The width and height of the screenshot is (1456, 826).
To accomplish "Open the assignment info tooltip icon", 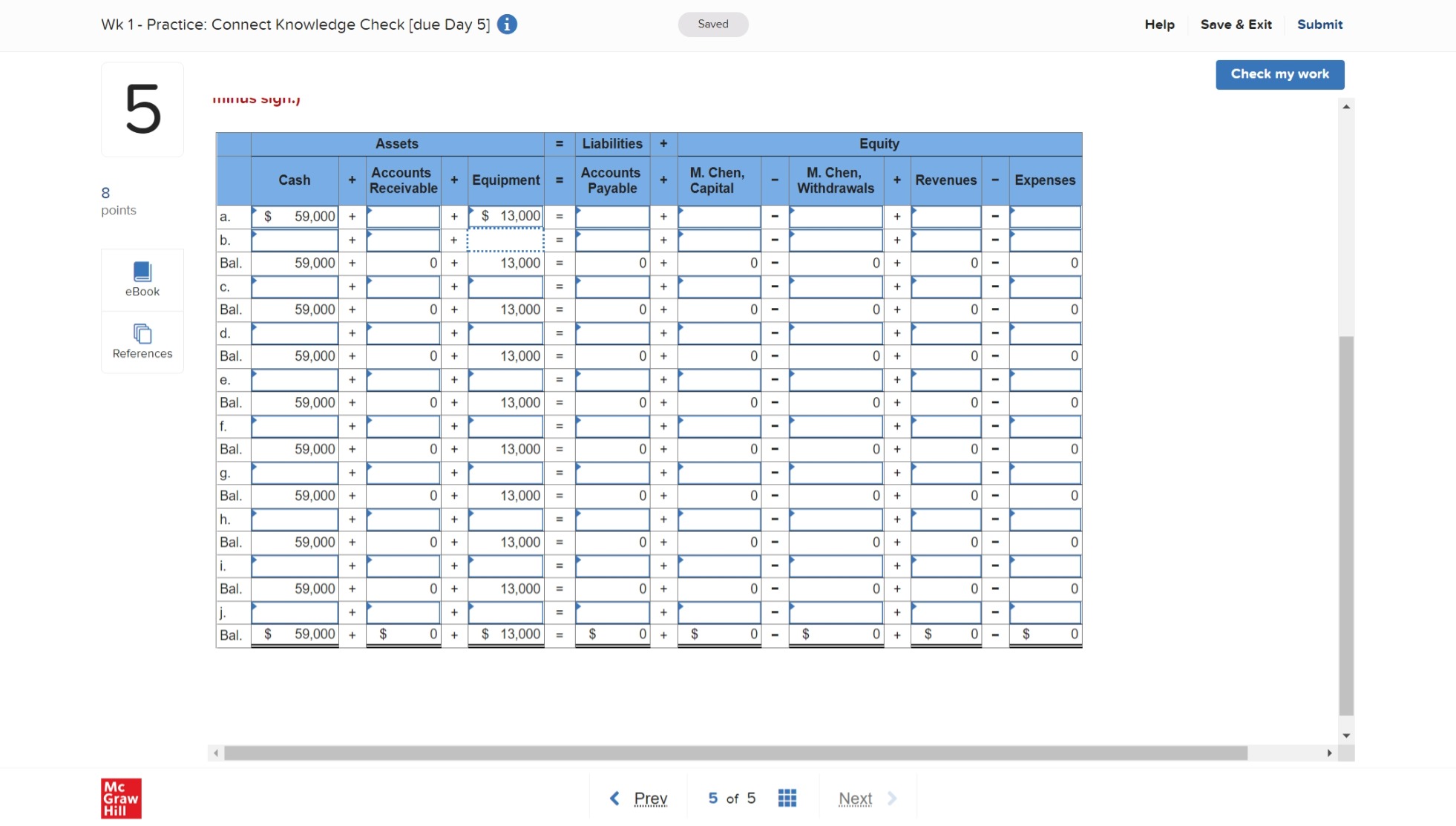I will pyautogui.click(x=507, y=24).
